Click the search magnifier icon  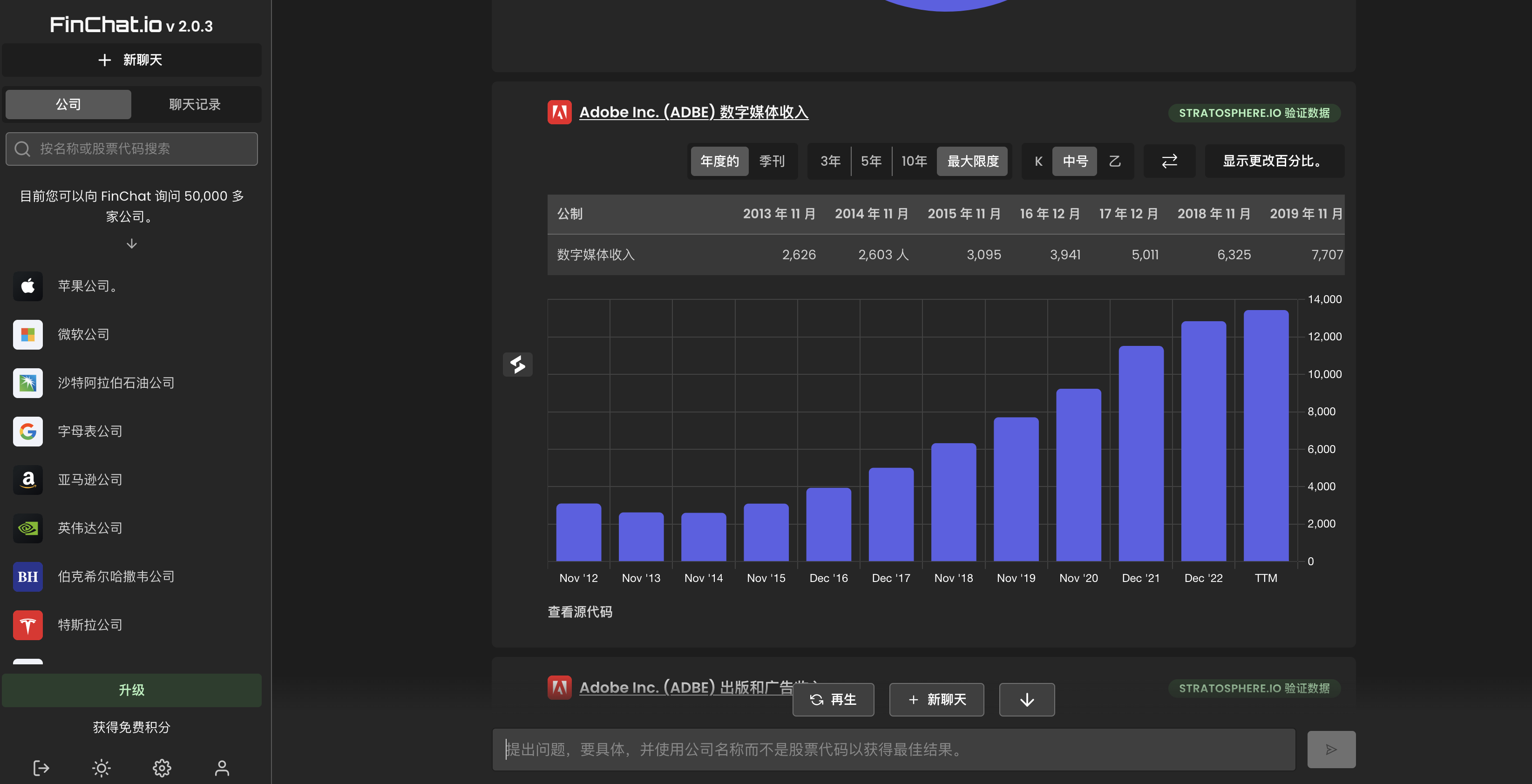(23, 149)
